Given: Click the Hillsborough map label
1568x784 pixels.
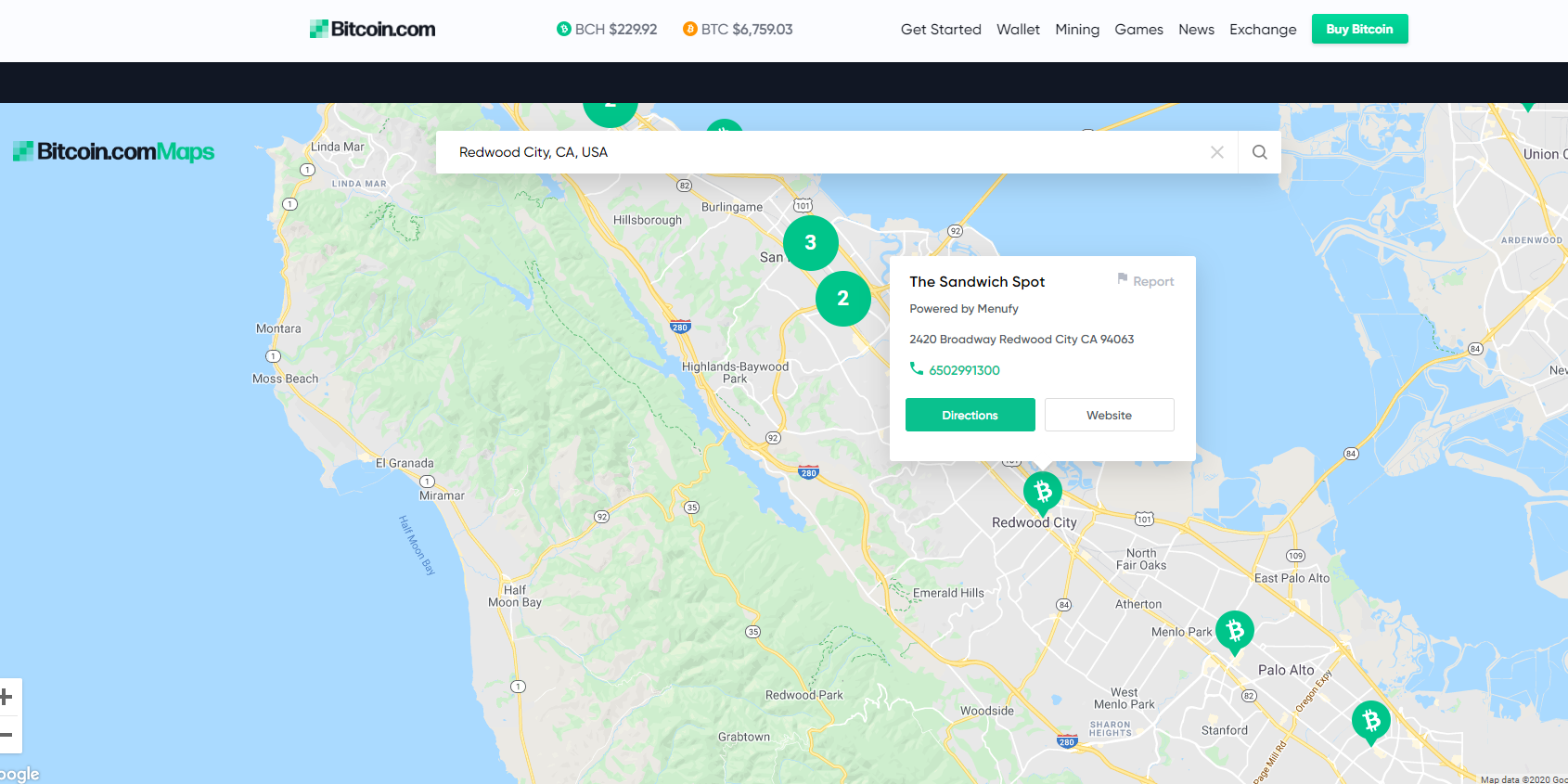Looking at the screenshot, I should point(648,220).
